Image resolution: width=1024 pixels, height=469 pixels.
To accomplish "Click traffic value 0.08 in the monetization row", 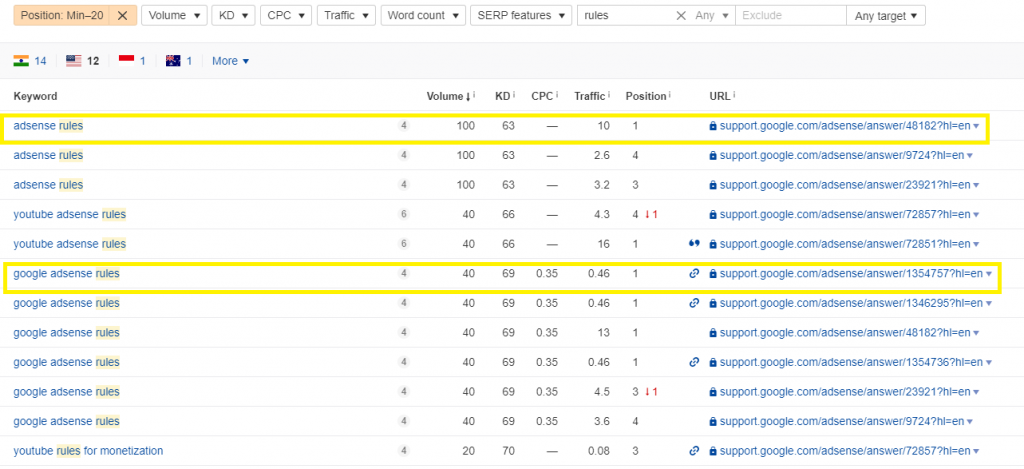I will click(599, 451).
